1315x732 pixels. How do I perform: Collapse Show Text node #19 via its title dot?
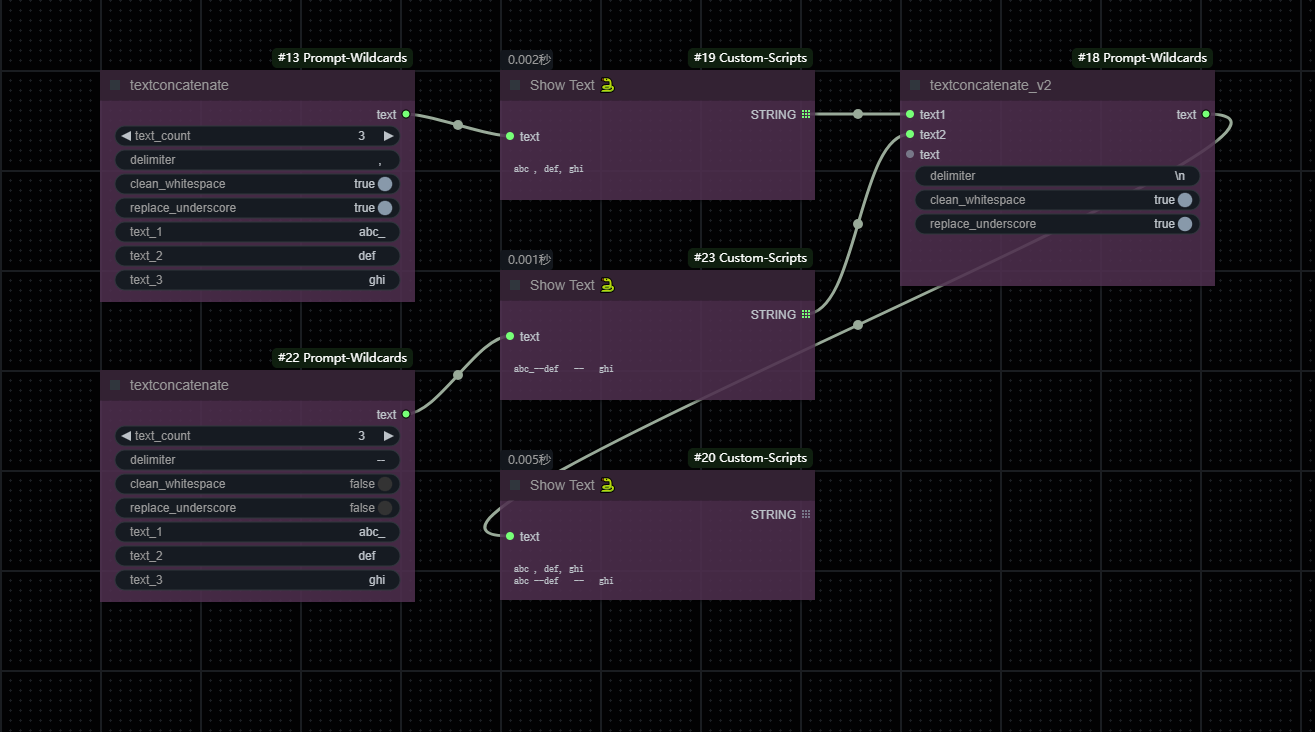[x=515, y=86]
